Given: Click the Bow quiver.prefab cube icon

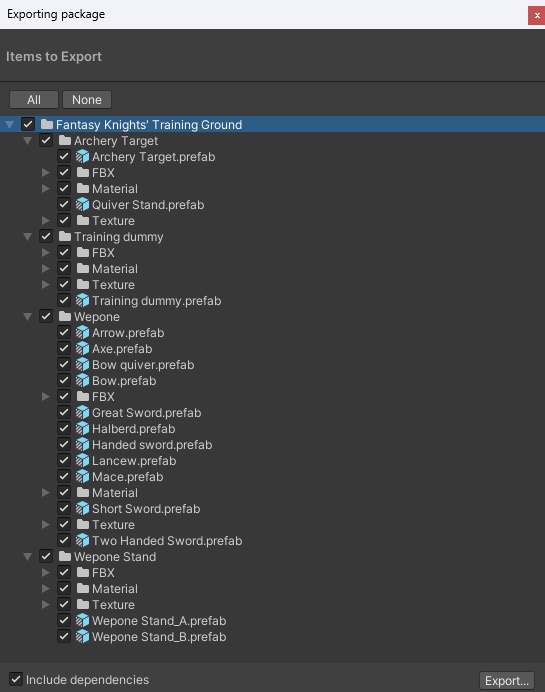Looking at the screenshot, I should click(x=82, y=365).
